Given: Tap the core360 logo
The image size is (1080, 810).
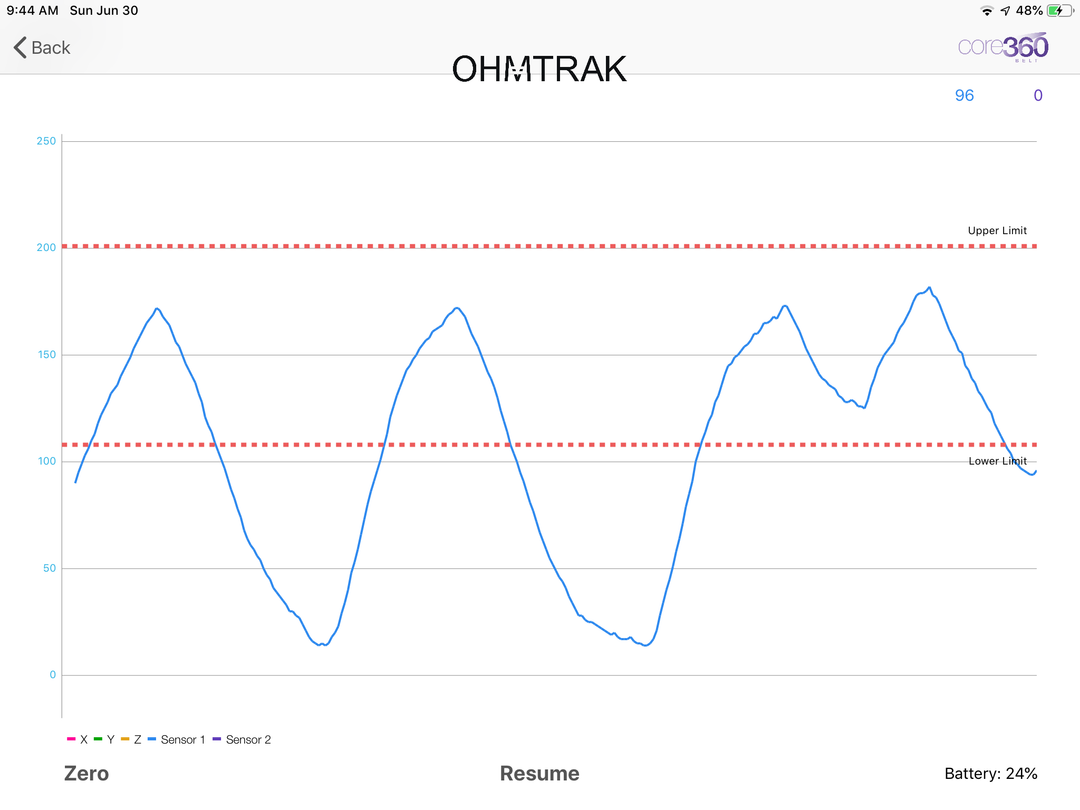Looking at the screenshot, I should click(1003, 46).
